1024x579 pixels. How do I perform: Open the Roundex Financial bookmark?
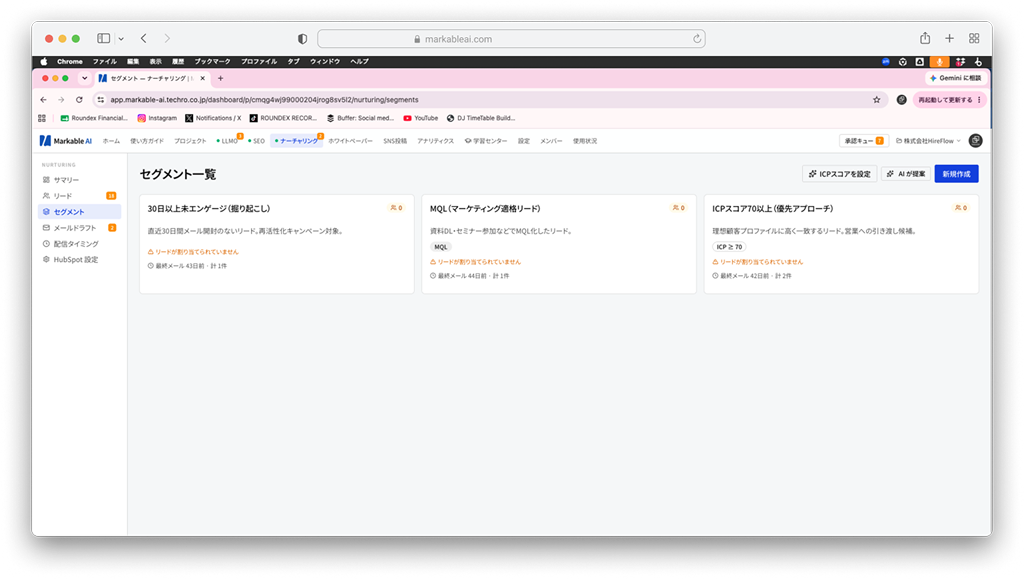[x=94, y=118]
